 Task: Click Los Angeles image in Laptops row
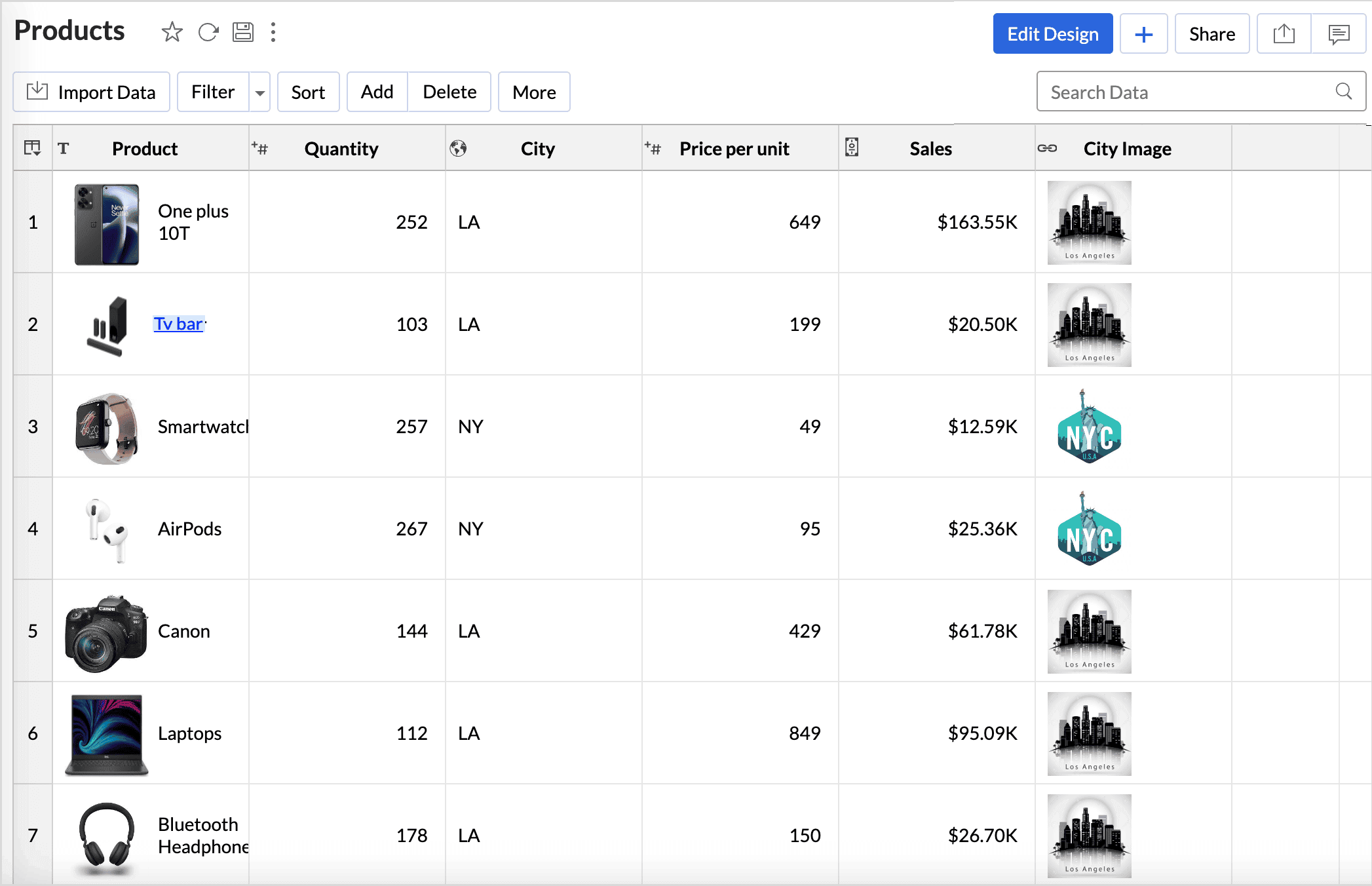tap(1089, 734)
